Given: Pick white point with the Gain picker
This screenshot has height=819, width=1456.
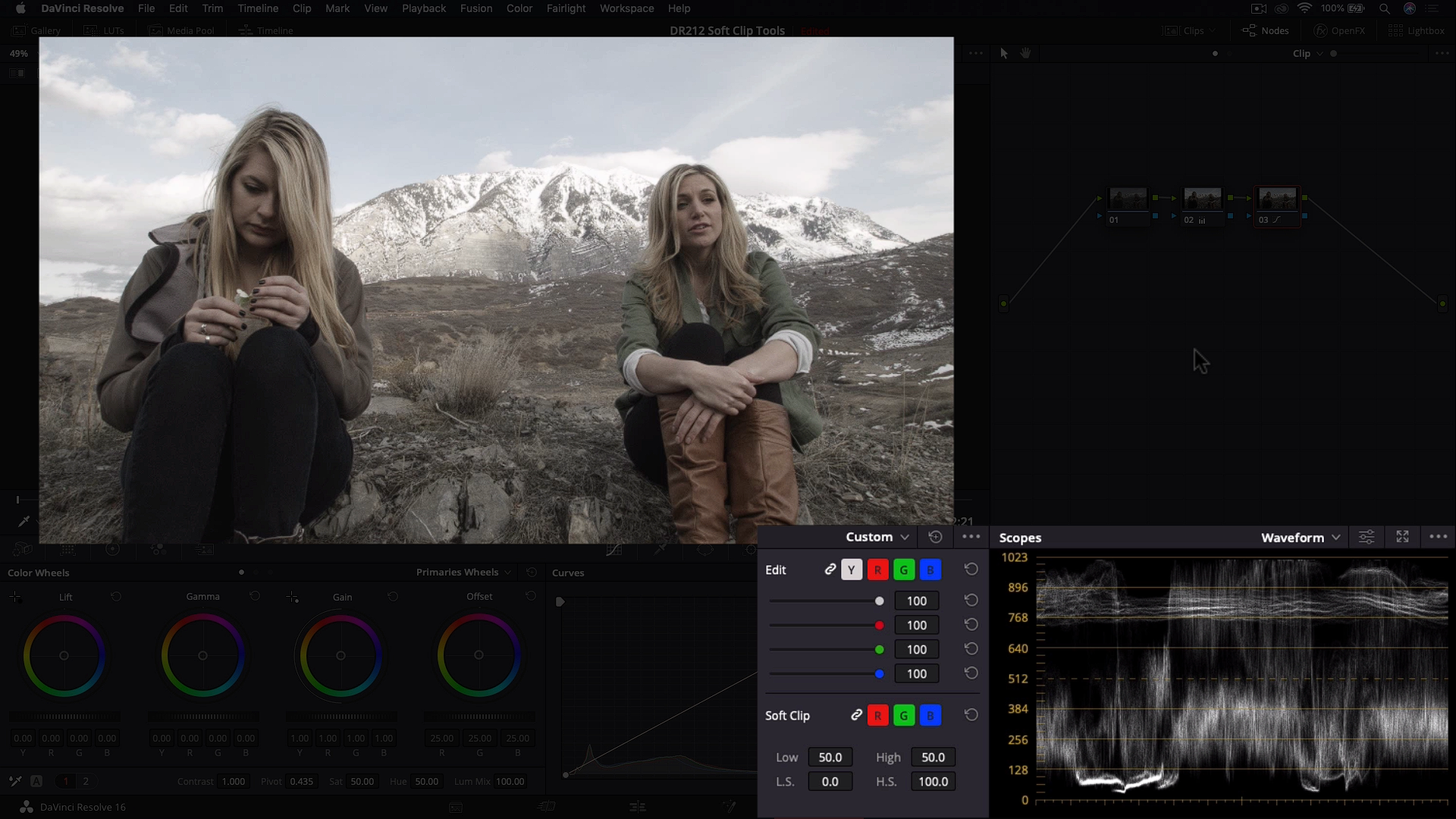Looking at the screenshot, I should (x=293, y=598).
